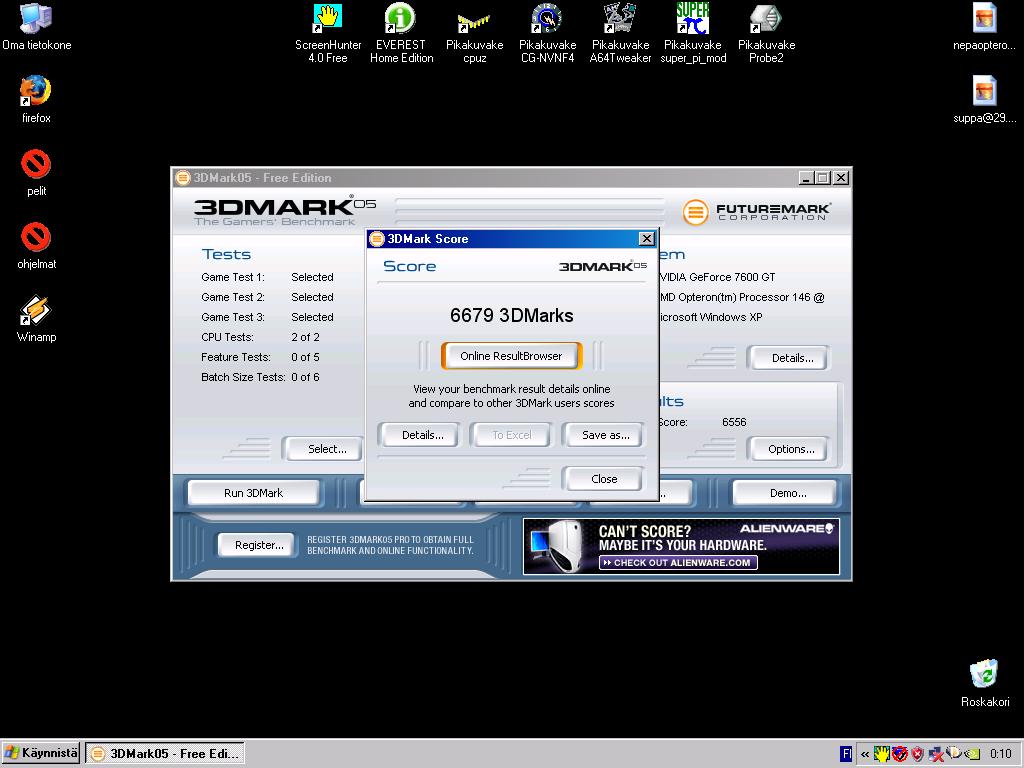
Task: Click the CPU Tests: label
Action: pyautogui.click(x=227, y=337)
